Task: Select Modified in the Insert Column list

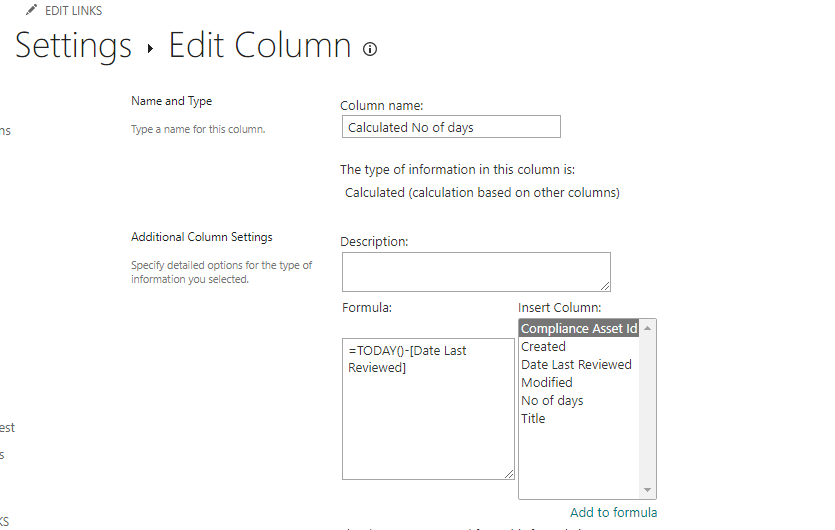Action: 579,382
